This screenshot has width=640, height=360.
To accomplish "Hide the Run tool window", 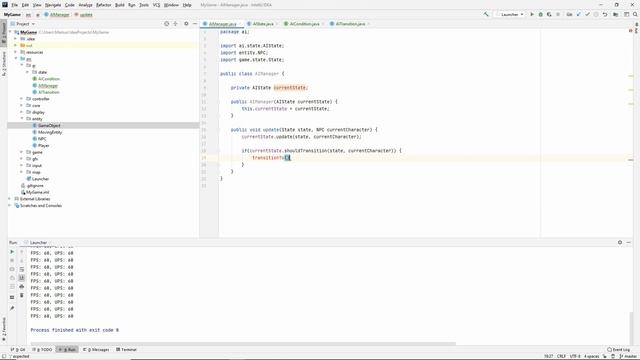I will (x=629, y=242).
